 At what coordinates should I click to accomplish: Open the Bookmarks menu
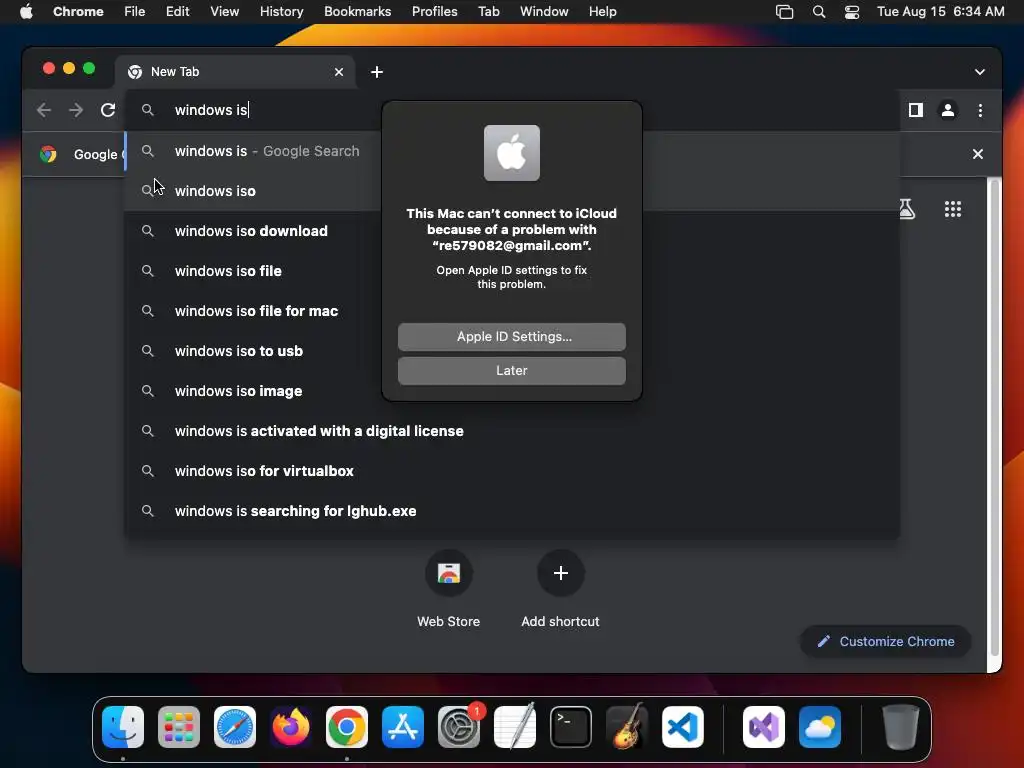point(357,12)
